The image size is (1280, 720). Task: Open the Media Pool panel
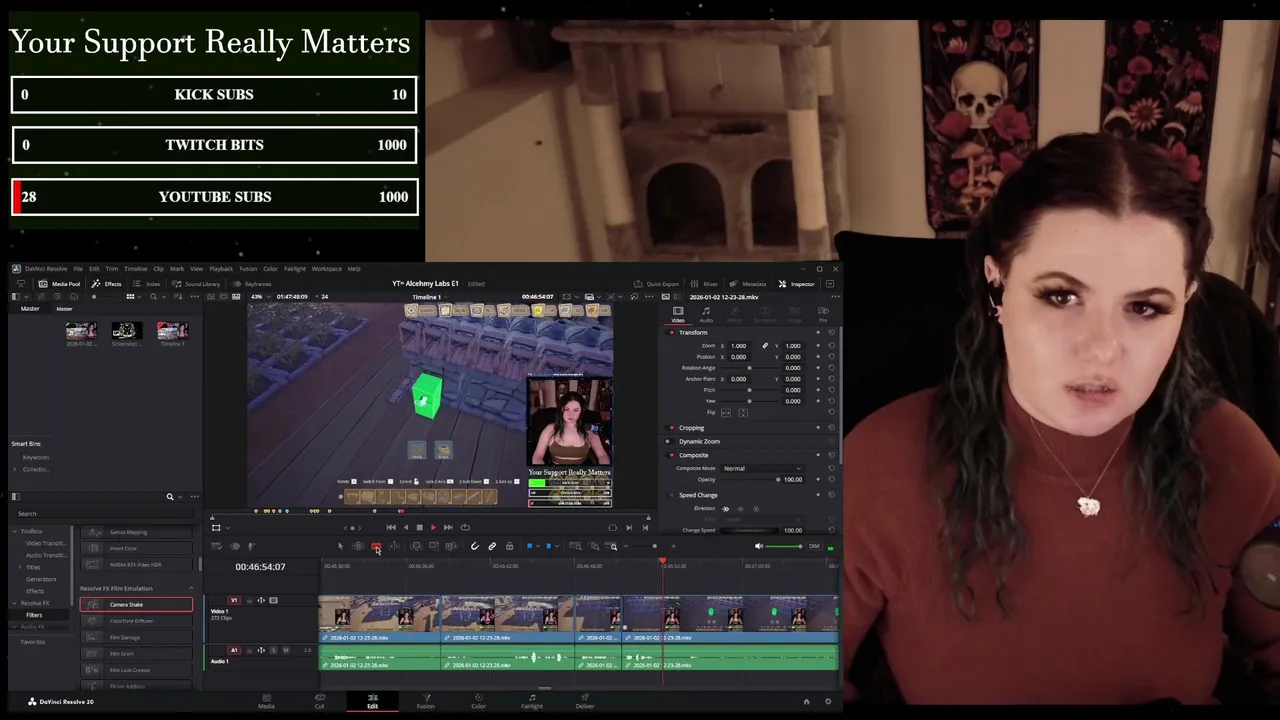pos(60,284)
